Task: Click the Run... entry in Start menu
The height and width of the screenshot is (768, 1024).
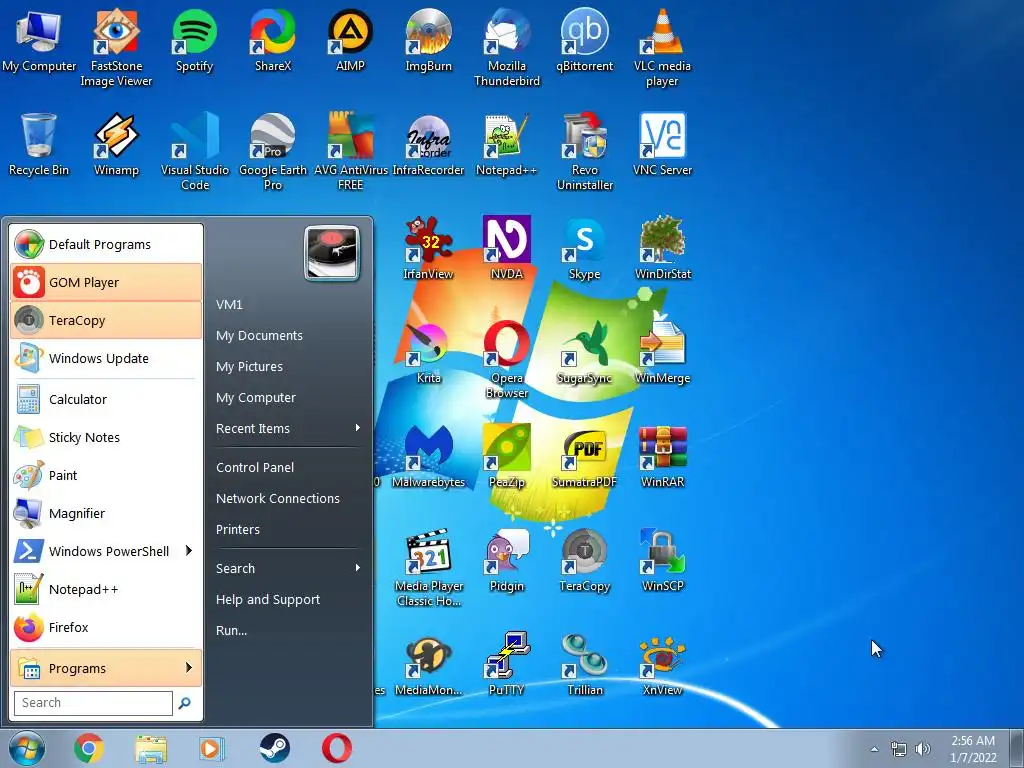Action: click(x=288, y=630)
